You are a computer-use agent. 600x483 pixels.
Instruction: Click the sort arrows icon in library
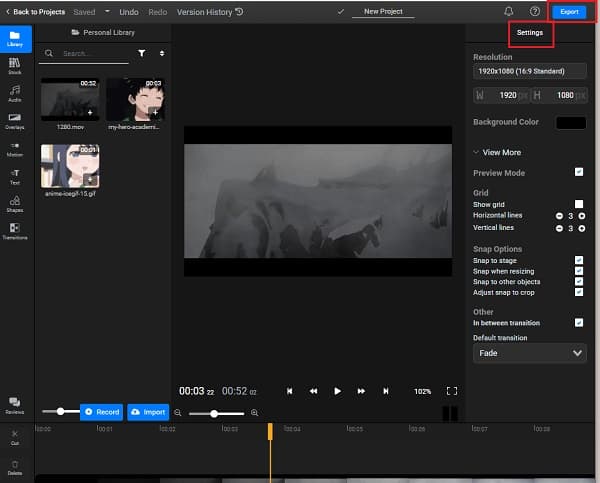pyautogui.click(x=162, y=53)
